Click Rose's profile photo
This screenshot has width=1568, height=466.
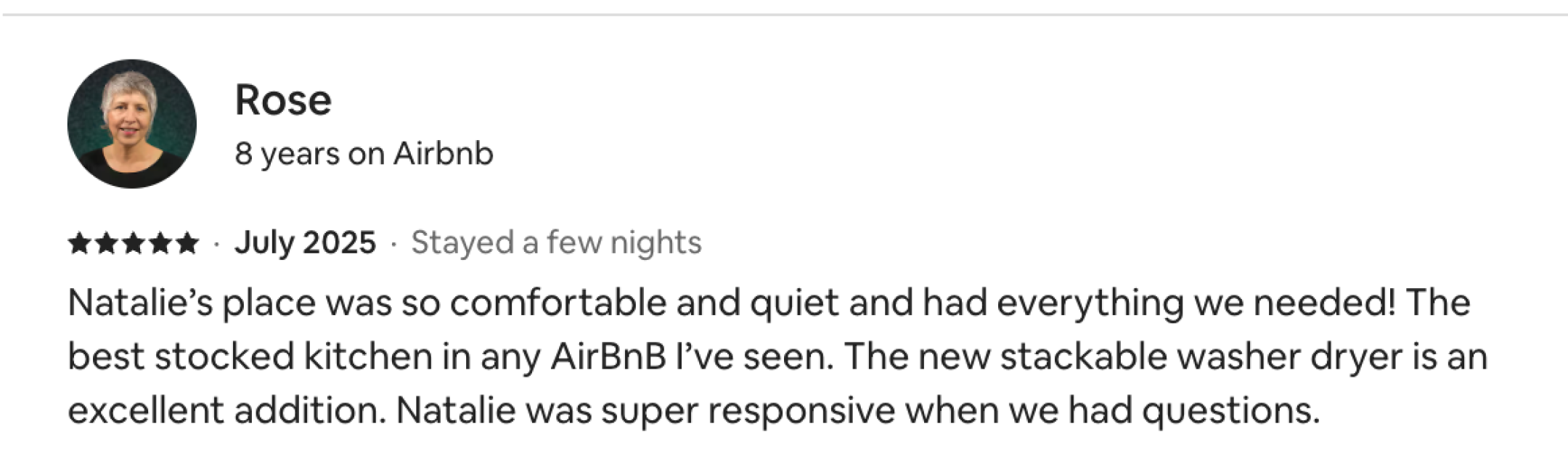131,124
